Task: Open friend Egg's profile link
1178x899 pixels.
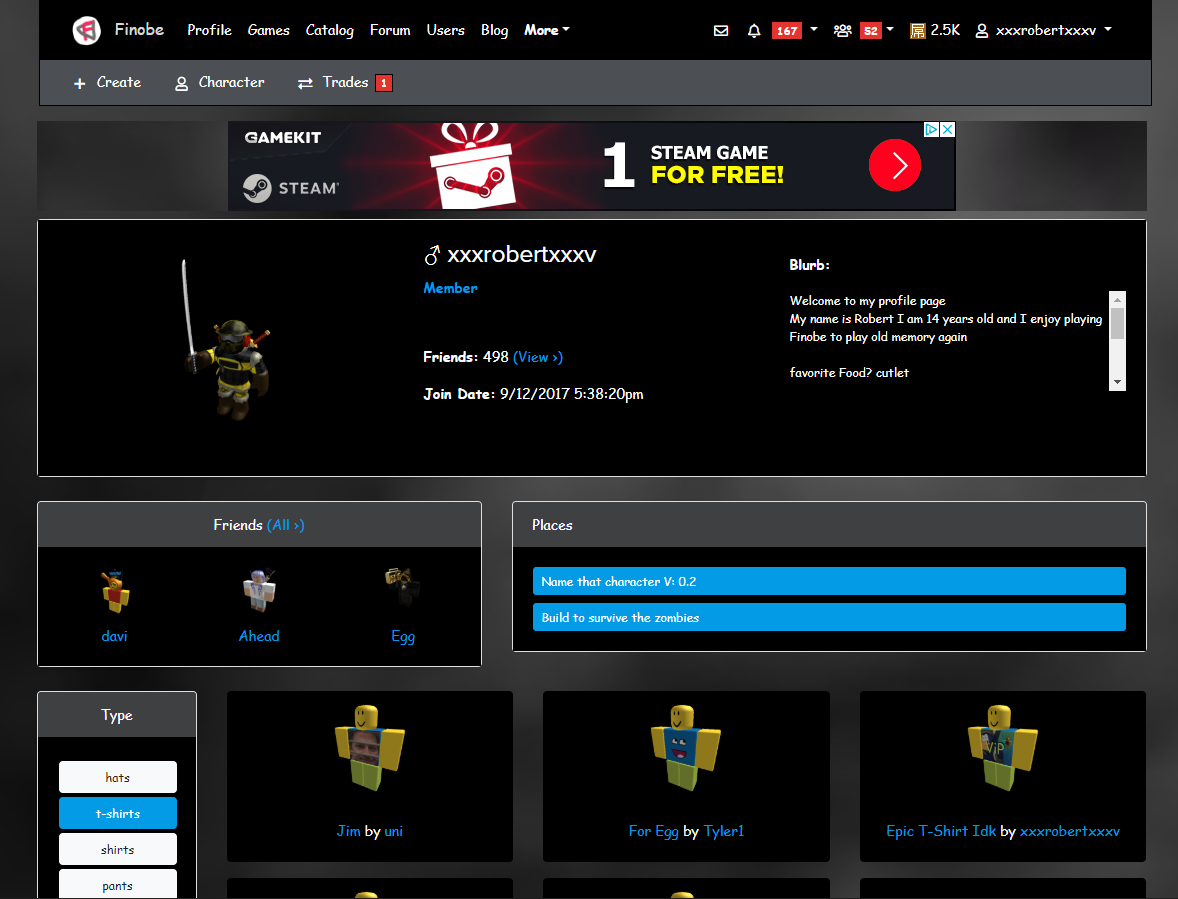Action: pos(403,637)
